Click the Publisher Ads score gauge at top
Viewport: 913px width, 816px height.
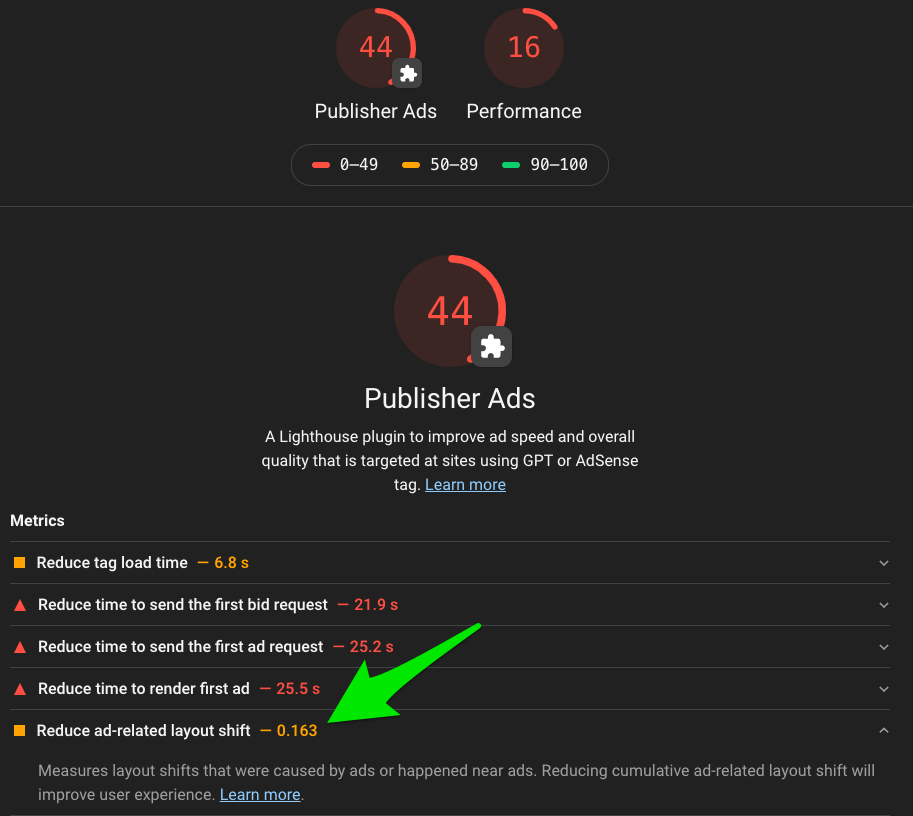376,48
